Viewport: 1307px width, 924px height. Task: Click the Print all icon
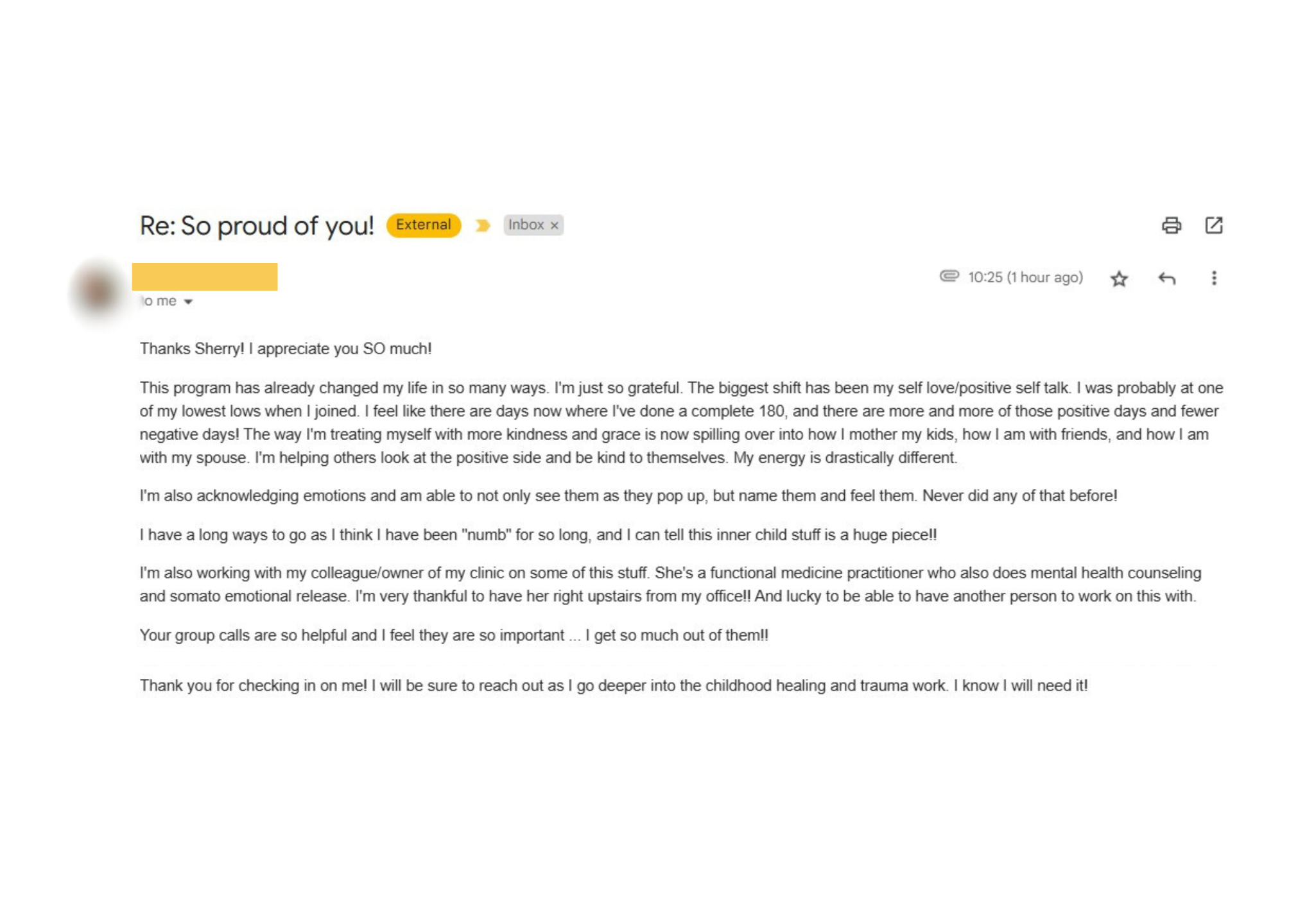1171,225
